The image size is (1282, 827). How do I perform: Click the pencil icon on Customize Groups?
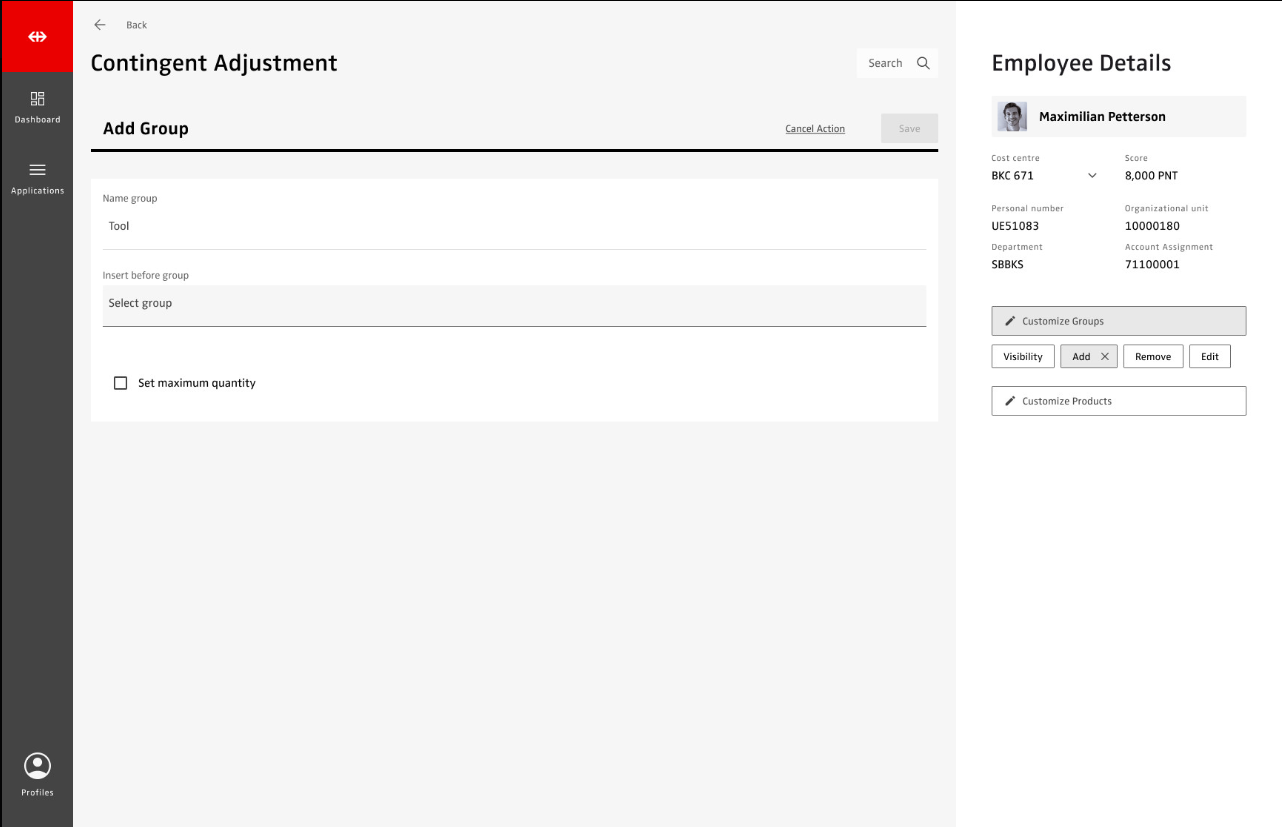(1010, 321)
